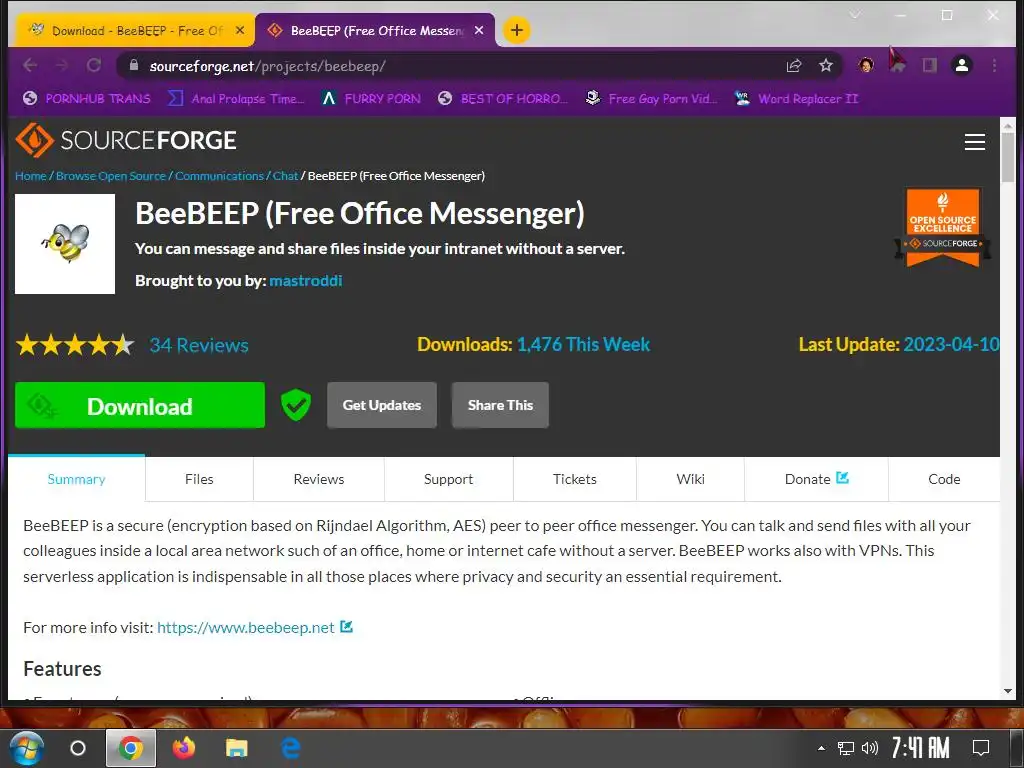Click the Last Update 2023-04-10 text
Viewport: 1024px width, 768px height.
tap(899, 344)
